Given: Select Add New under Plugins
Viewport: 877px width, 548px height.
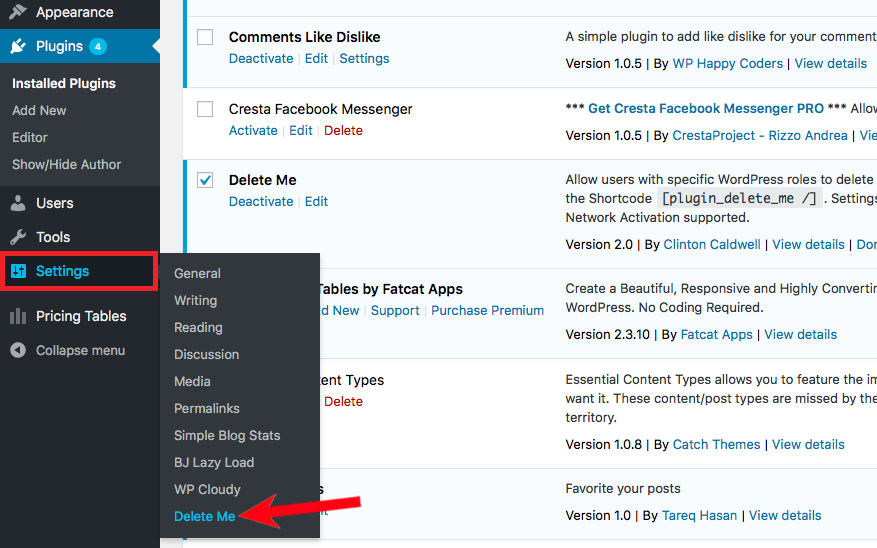Looking at the screenshot, I should (39, 111).
